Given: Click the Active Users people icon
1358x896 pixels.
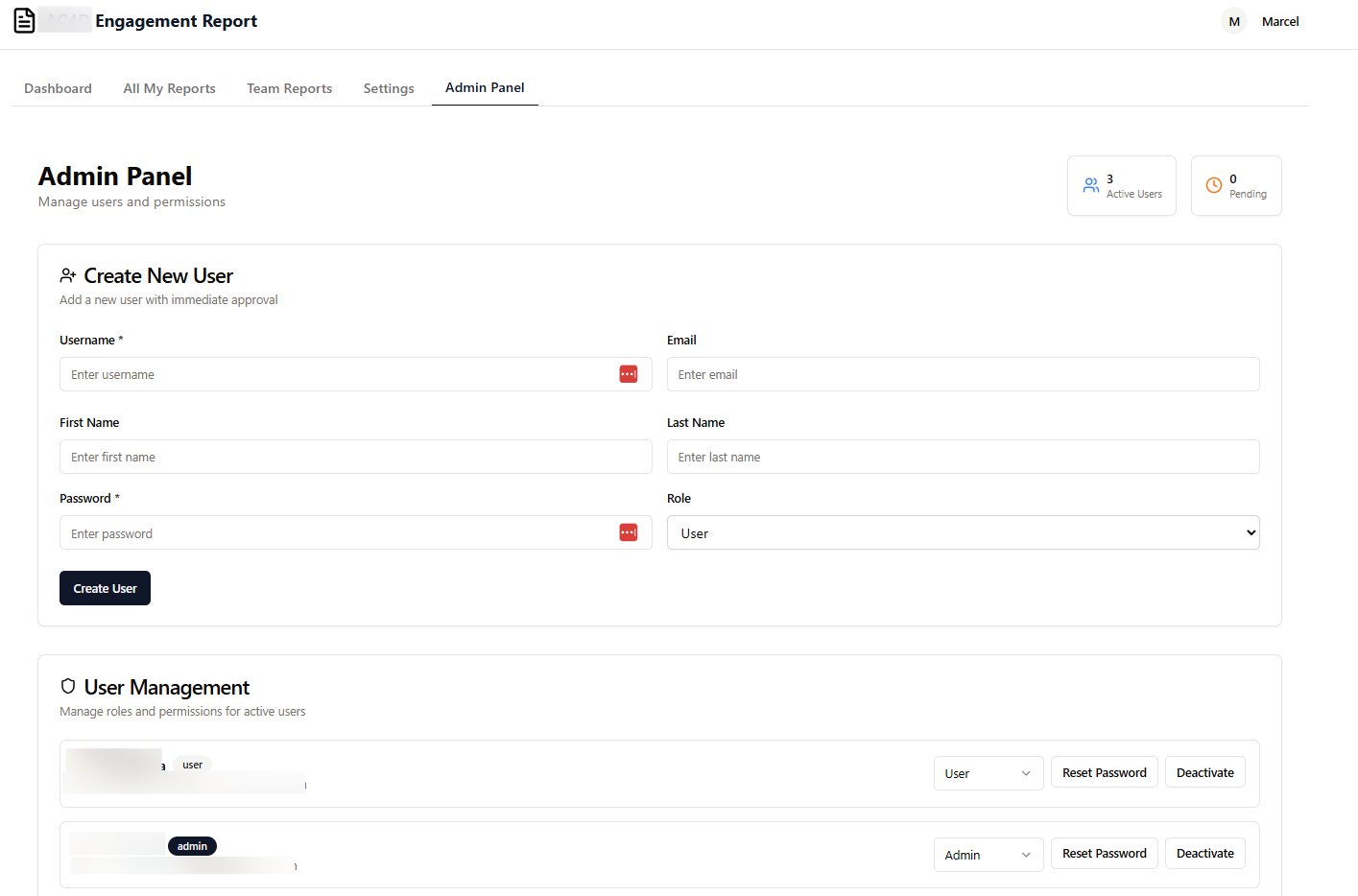Looking at the screenshot, I should [x=1090, y=185].
